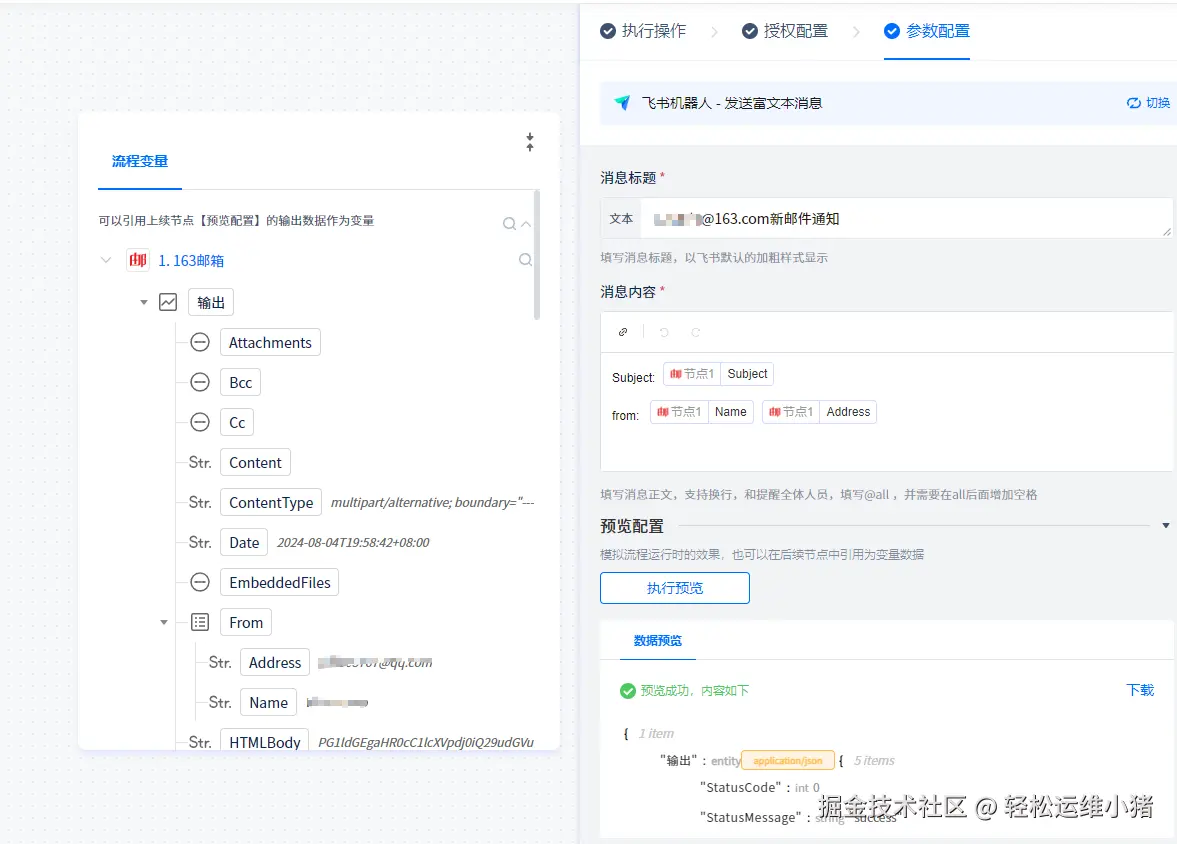
Task: Collapse the 1. 163邮箱 node chevron
Action: pos(106,260)
